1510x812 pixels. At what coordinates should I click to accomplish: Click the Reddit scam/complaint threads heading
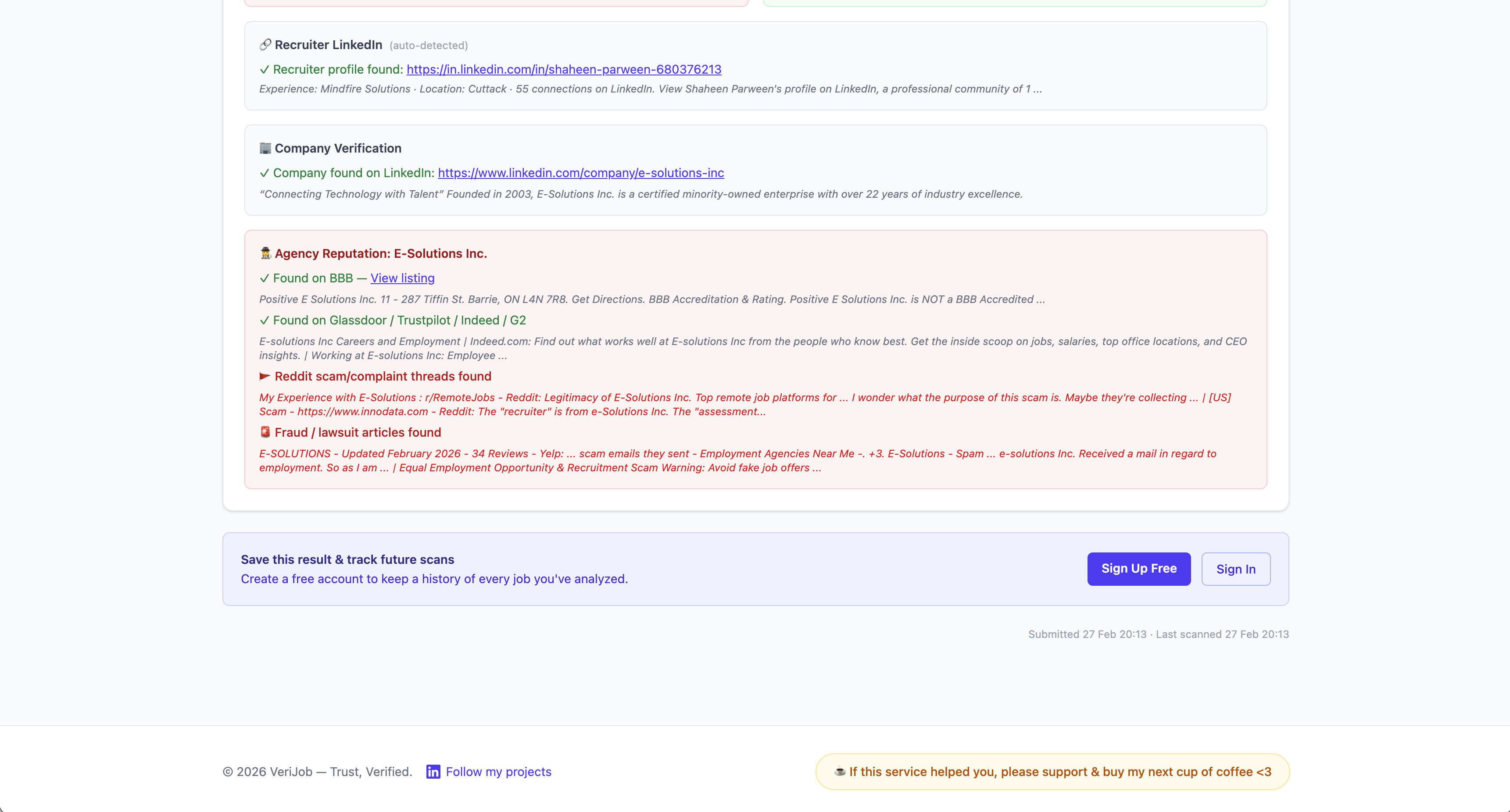[x=383, y=376]
